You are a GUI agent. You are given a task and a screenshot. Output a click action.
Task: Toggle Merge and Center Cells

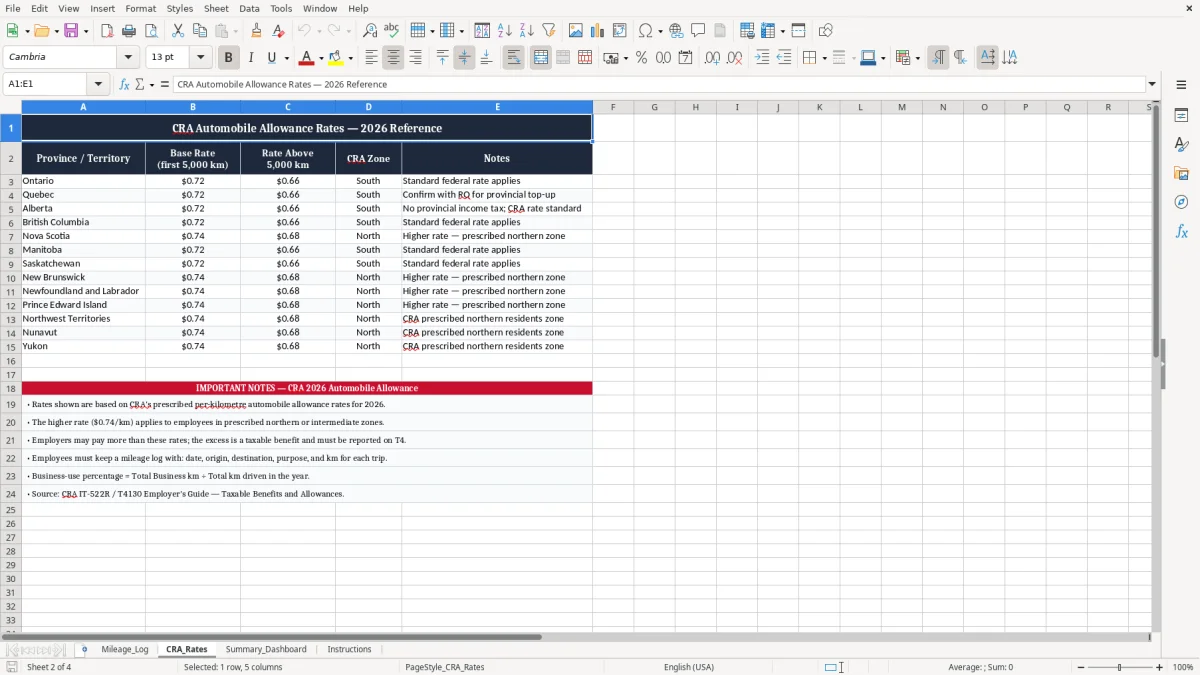point(540,58)
